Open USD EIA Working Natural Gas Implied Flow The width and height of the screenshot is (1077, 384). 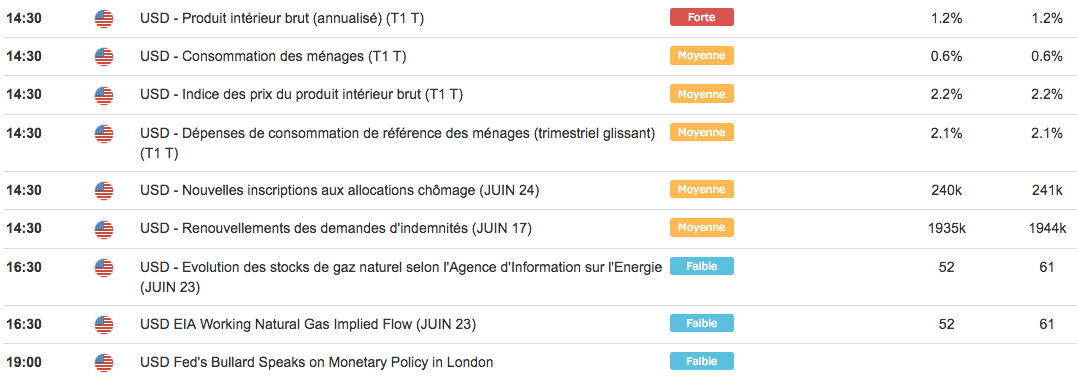tap(308, 325)
